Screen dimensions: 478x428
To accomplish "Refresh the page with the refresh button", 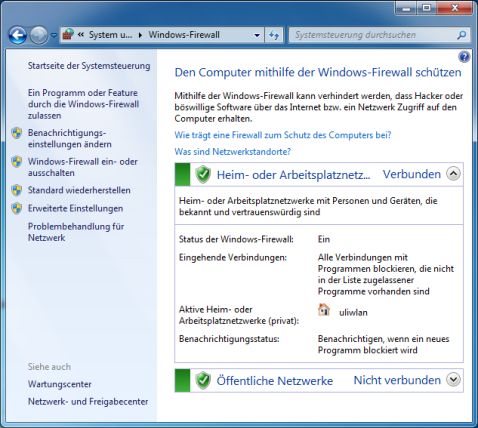I will tap(274, 35).
